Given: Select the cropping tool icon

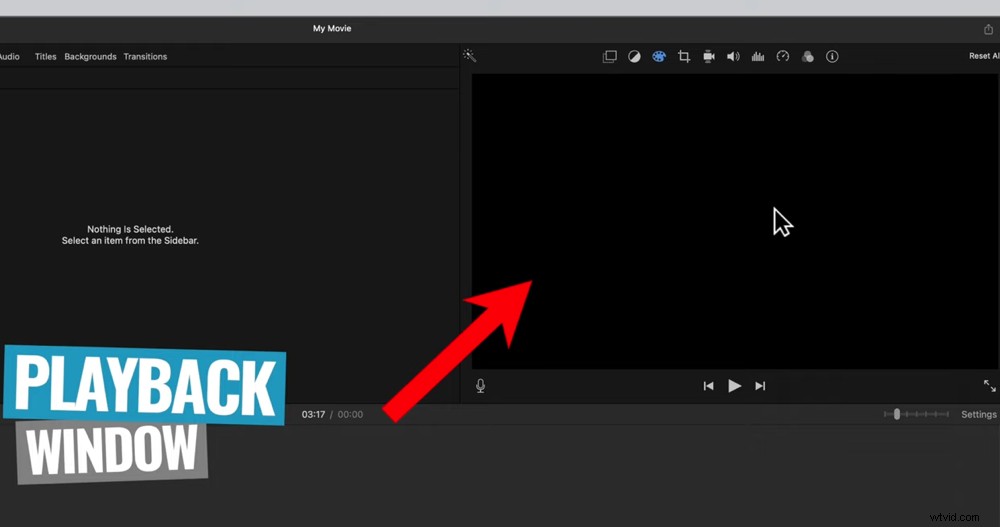Looking at the screenshot, I should point(684,56).
